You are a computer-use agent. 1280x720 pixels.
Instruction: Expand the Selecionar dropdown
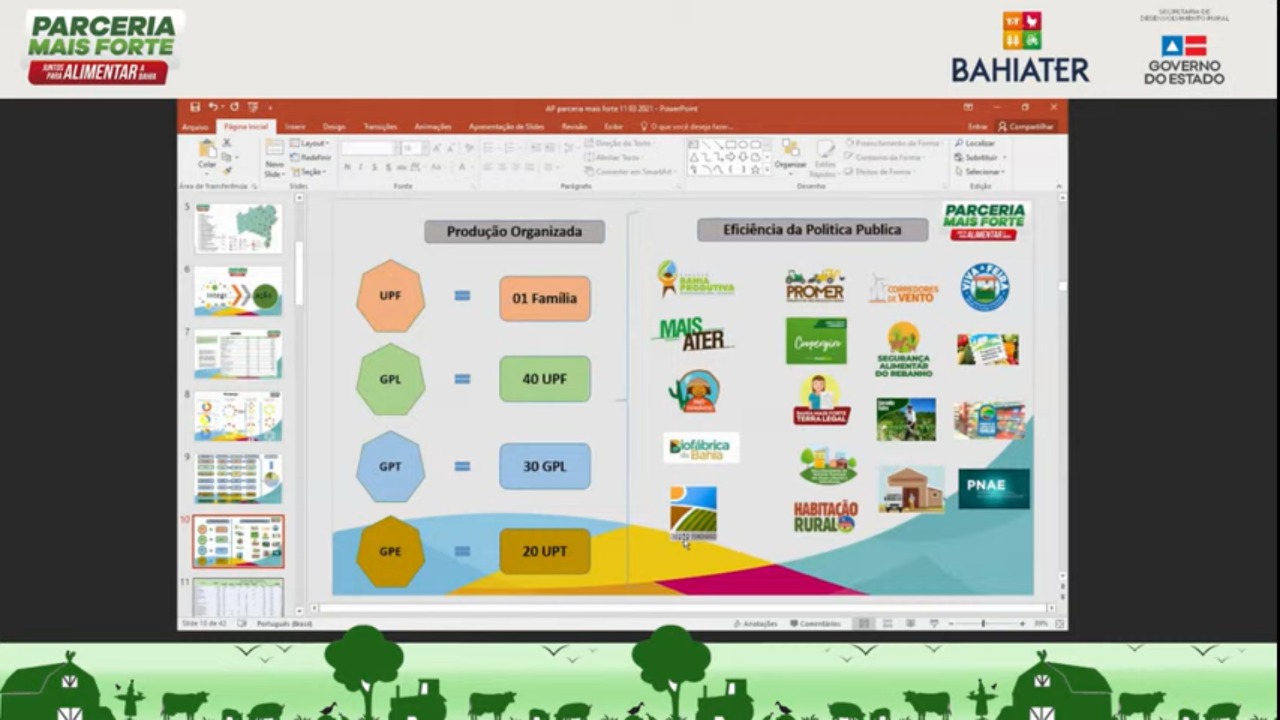pyautogui.click(x=980, y=172)
